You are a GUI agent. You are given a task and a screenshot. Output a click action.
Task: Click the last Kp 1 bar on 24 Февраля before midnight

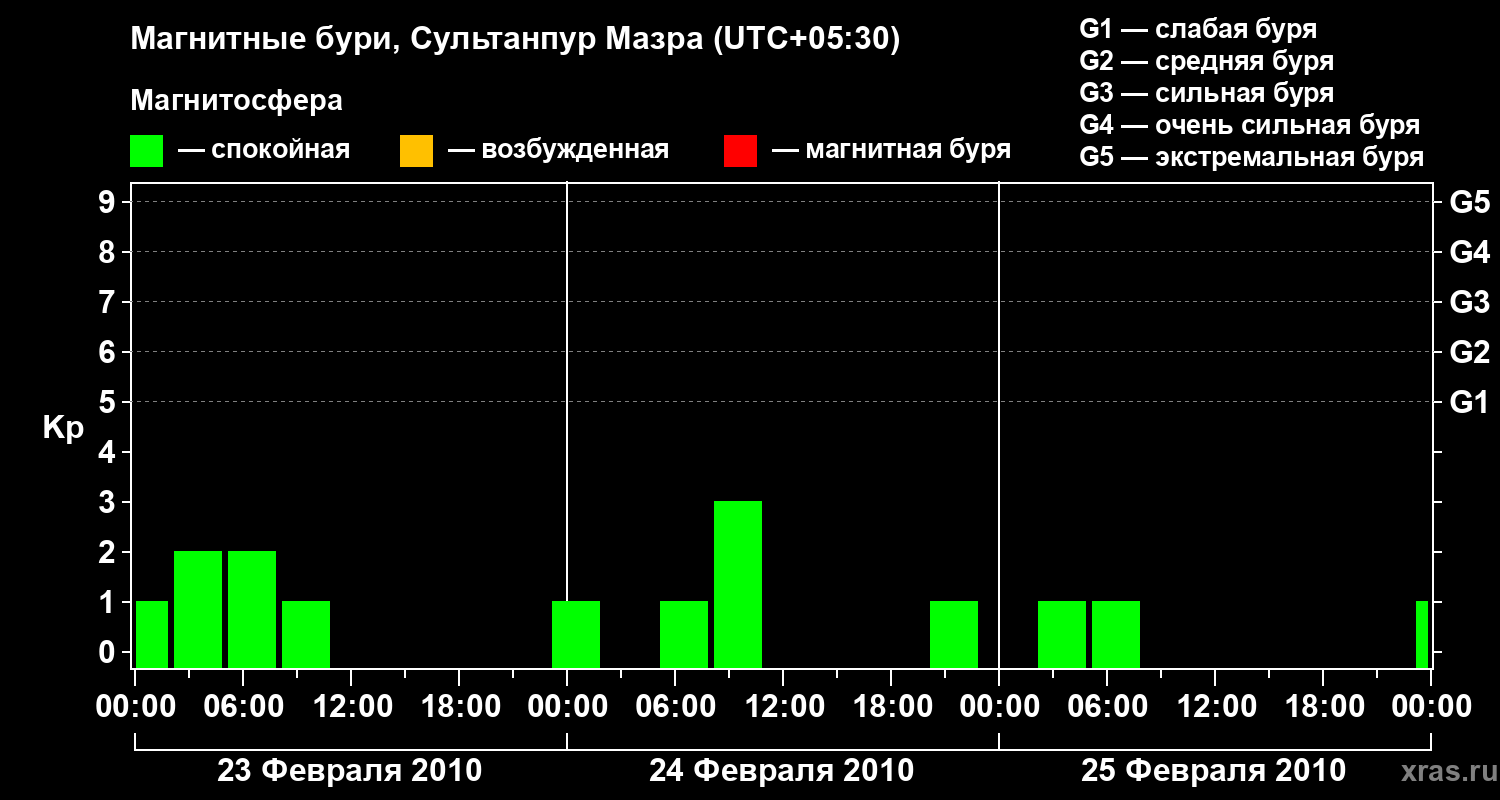[954, 634]
